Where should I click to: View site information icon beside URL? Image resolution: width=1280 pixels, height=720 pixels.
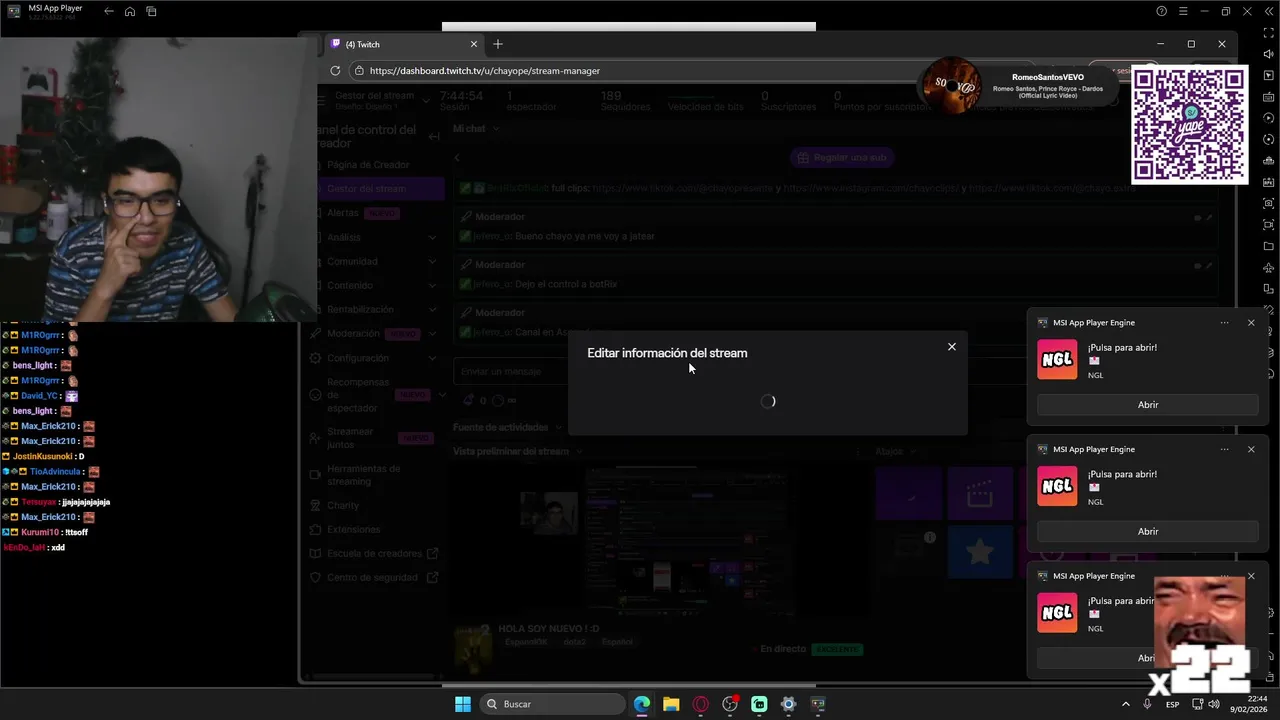pyautogui.click(x=359, y=71)
